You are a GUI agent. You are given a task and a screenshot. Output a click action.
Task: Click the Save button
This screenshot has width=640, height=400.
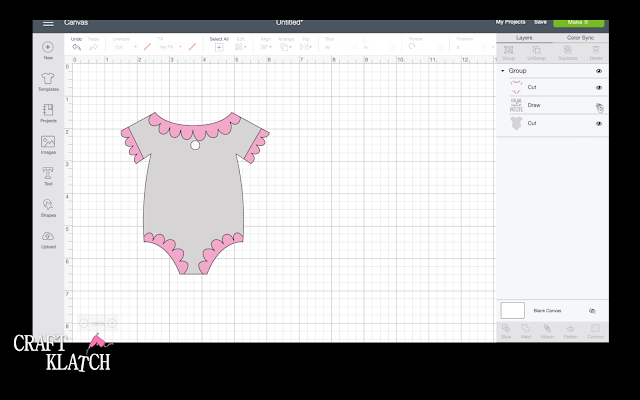[540, 22]
